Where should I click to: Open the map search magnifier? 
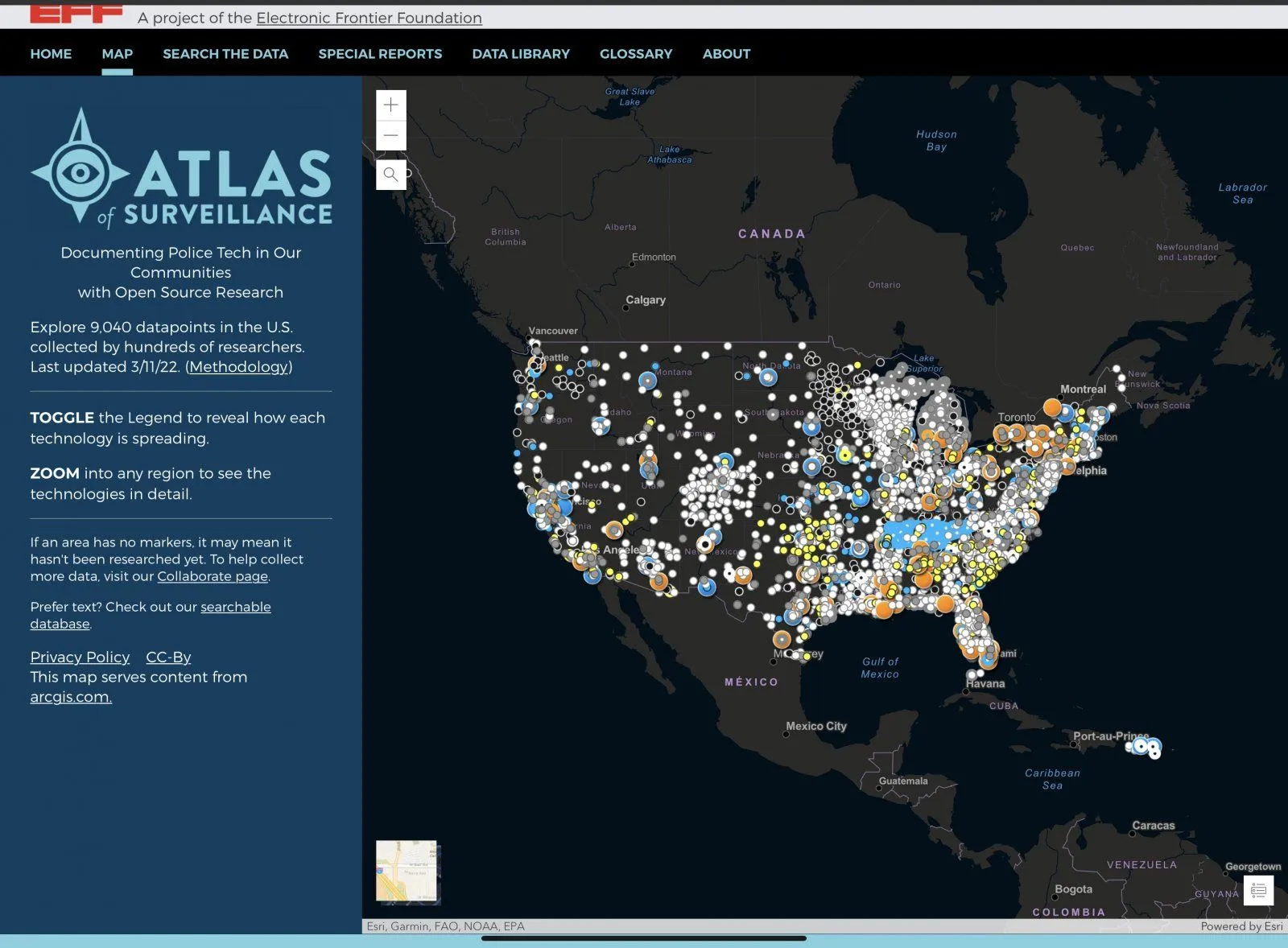click(x=390, y=174)
